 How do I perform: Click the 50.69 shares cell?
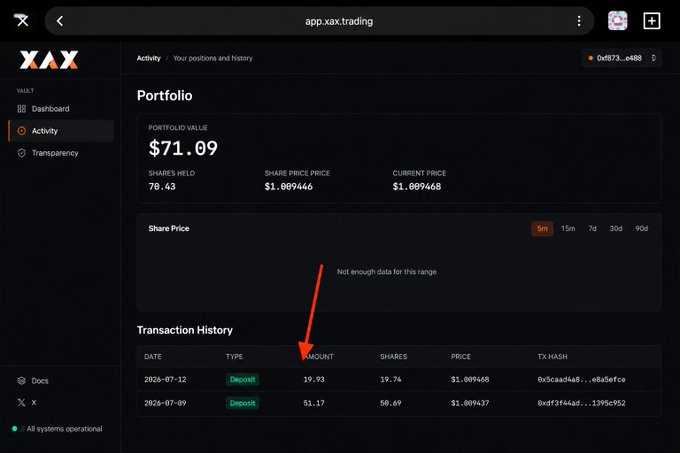click(390, 403)
